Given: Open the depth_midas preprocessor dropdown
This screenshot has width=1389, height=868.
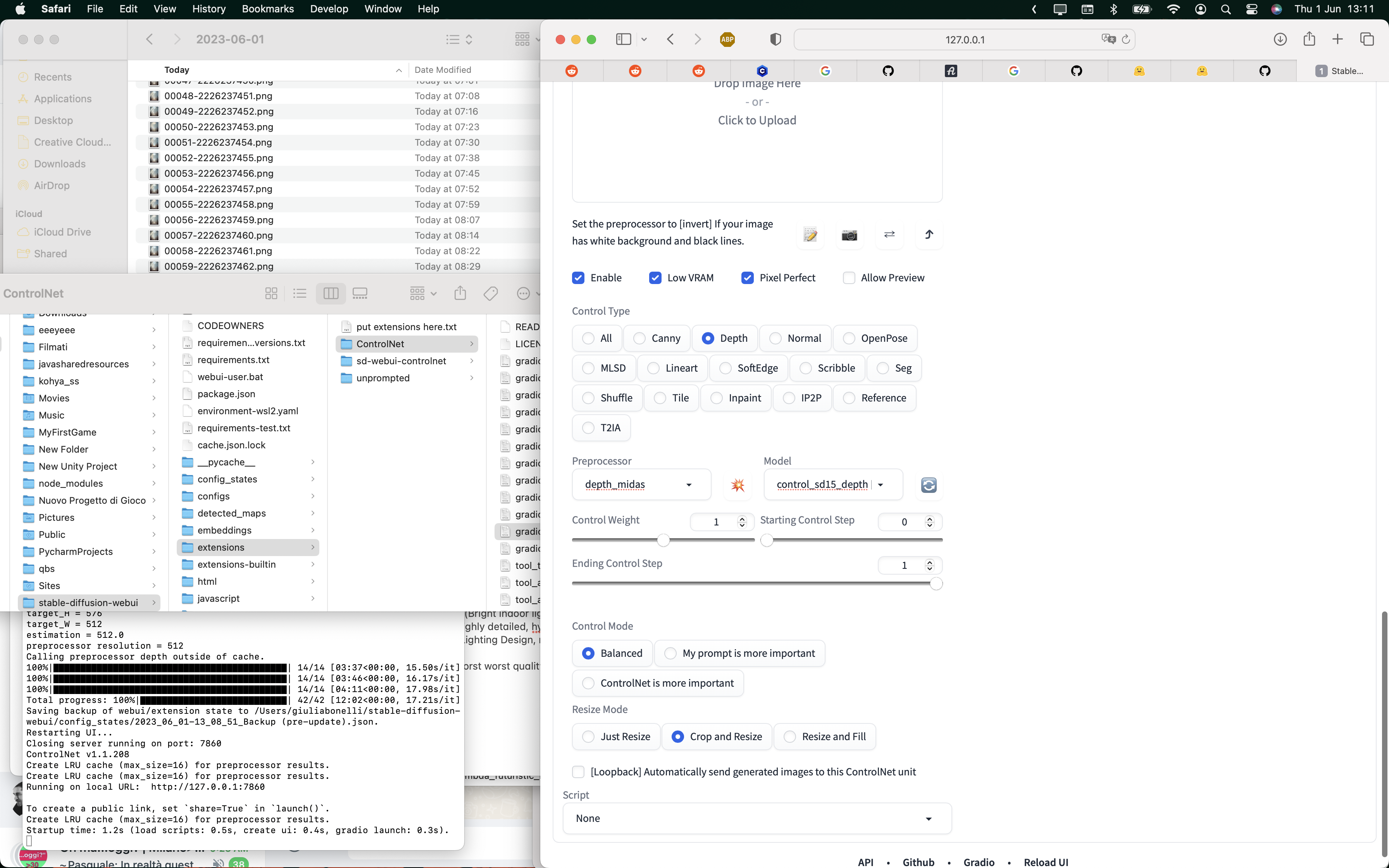Looking at the screenshot, I should point(641,484).
